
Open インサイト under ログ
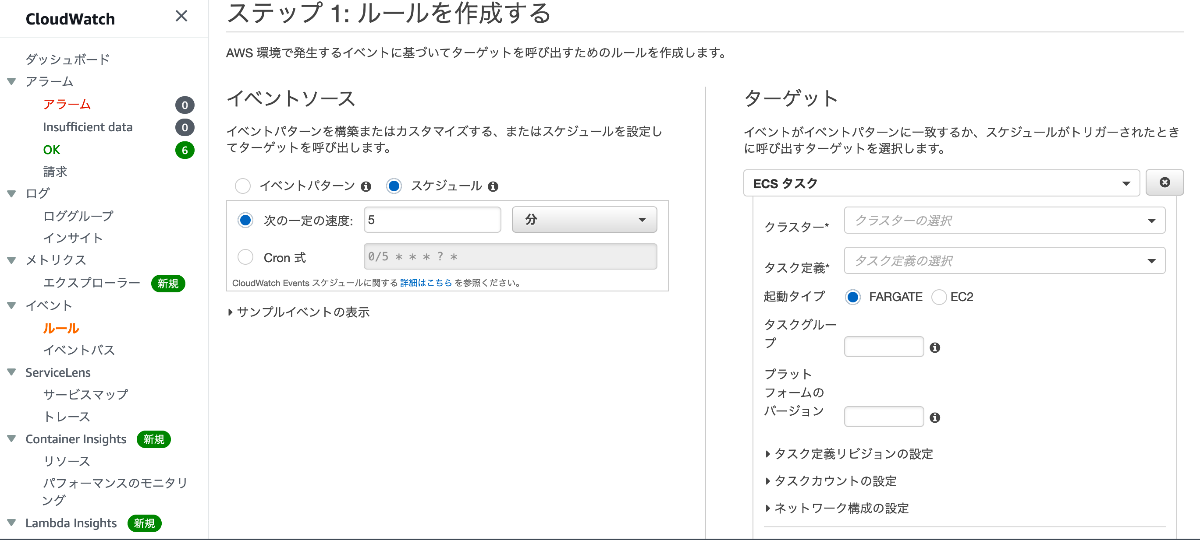point(73,238)
